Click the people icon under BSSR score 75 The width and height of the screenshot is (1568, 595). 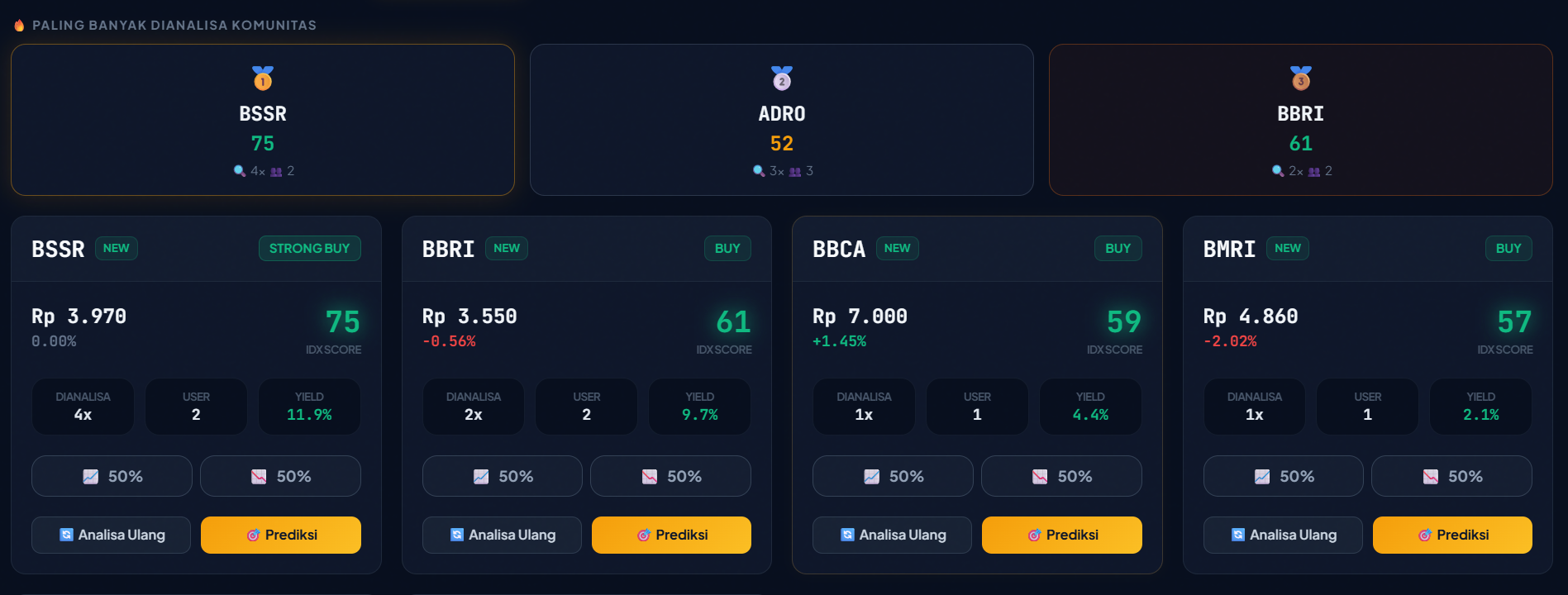tap(276, 172)
